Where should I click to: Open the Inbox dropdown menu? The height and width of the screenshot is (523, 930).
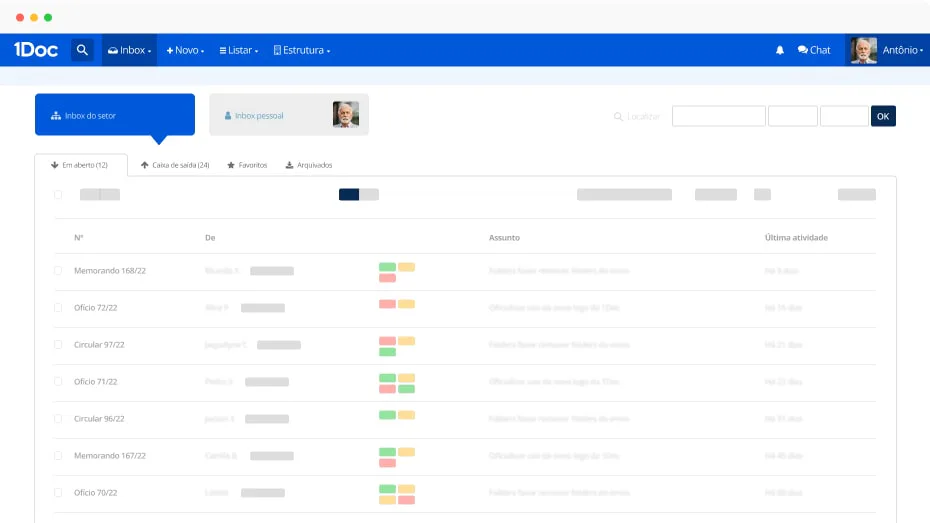tap(129, 50)
